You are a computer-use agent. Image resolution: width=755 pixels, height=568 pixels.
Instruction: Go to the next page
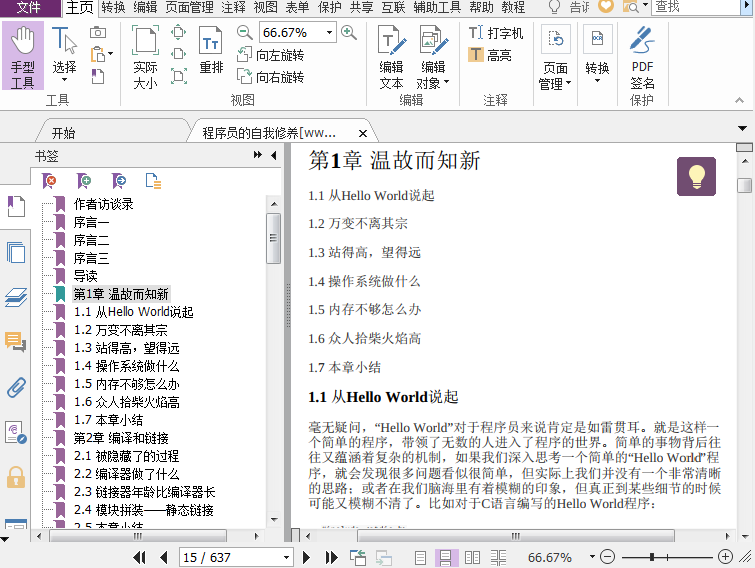tap(306, 557)
